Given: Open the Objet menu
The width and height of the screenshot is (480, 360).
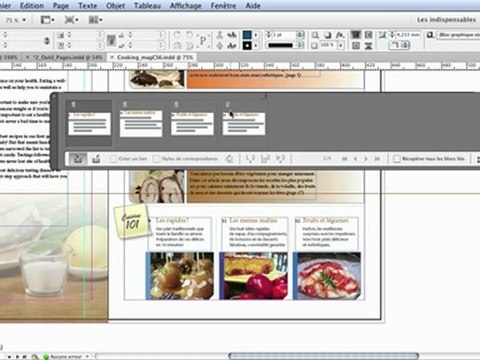Looking at the screenshot, I should (115, 6).
